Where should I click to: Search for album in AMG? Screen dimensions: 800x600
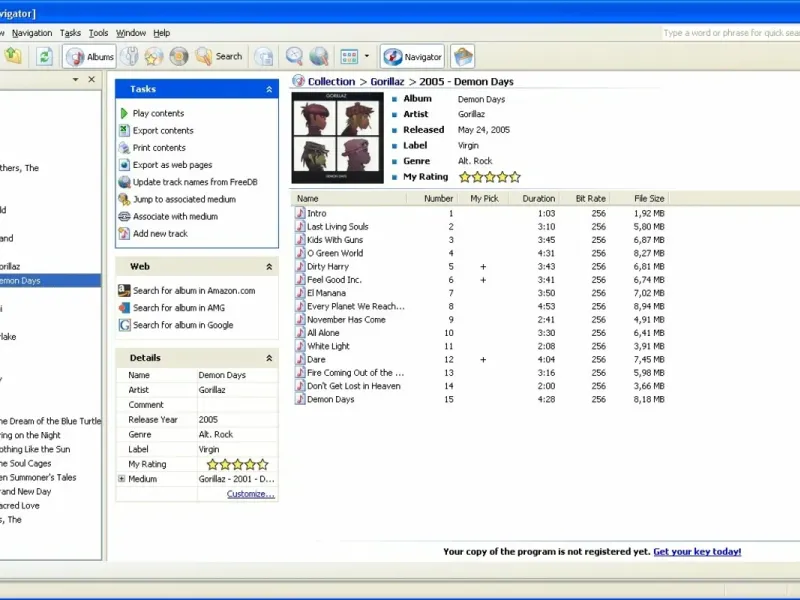pos(172,308)
